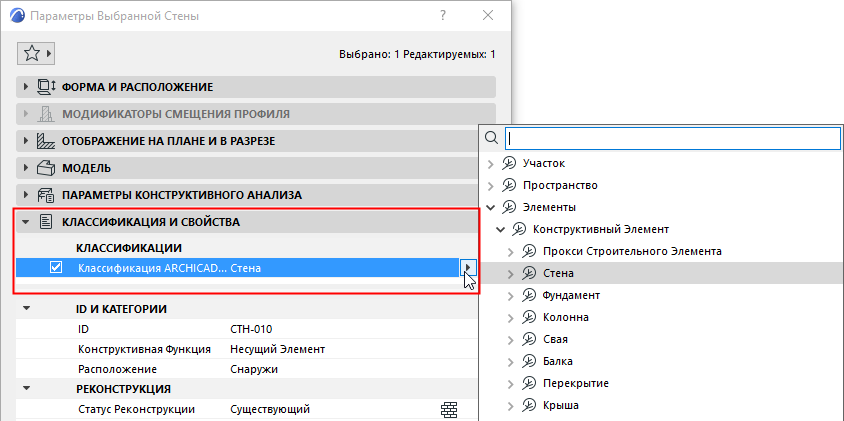Collapse КЛАССИФИКАЦИЯ И СВОЙСТВА panel

[25, 222]
